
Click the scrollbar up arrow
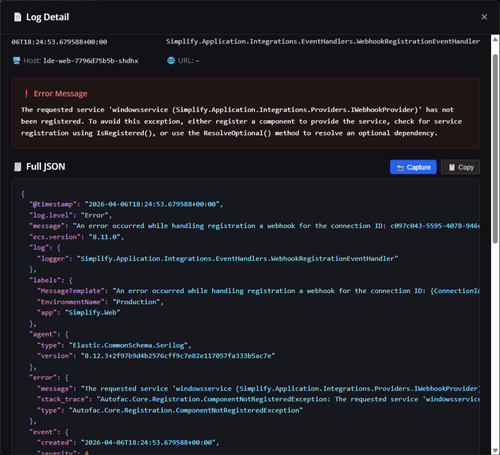point(495,39)
